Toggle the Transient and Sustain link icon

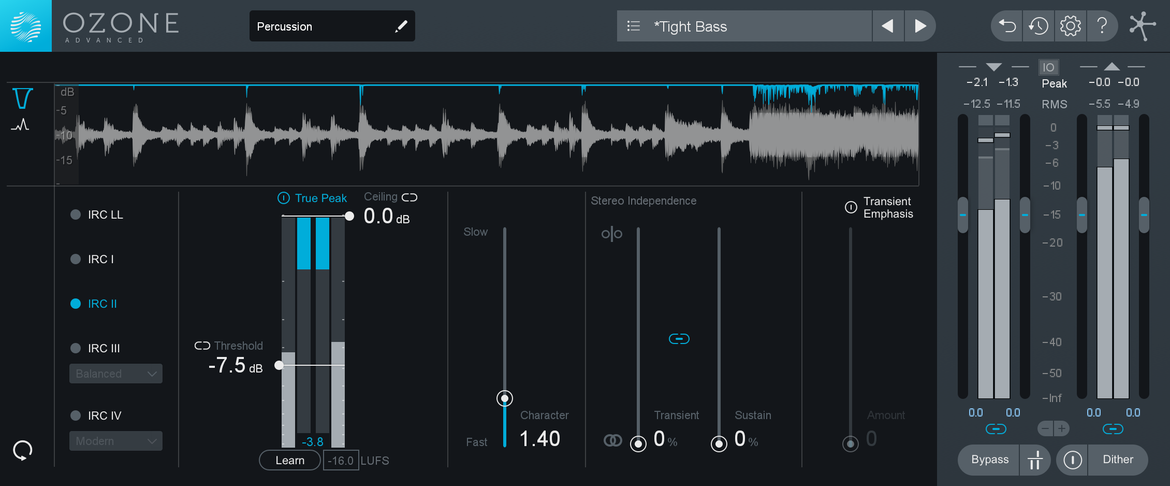click(x=679, y=339)
